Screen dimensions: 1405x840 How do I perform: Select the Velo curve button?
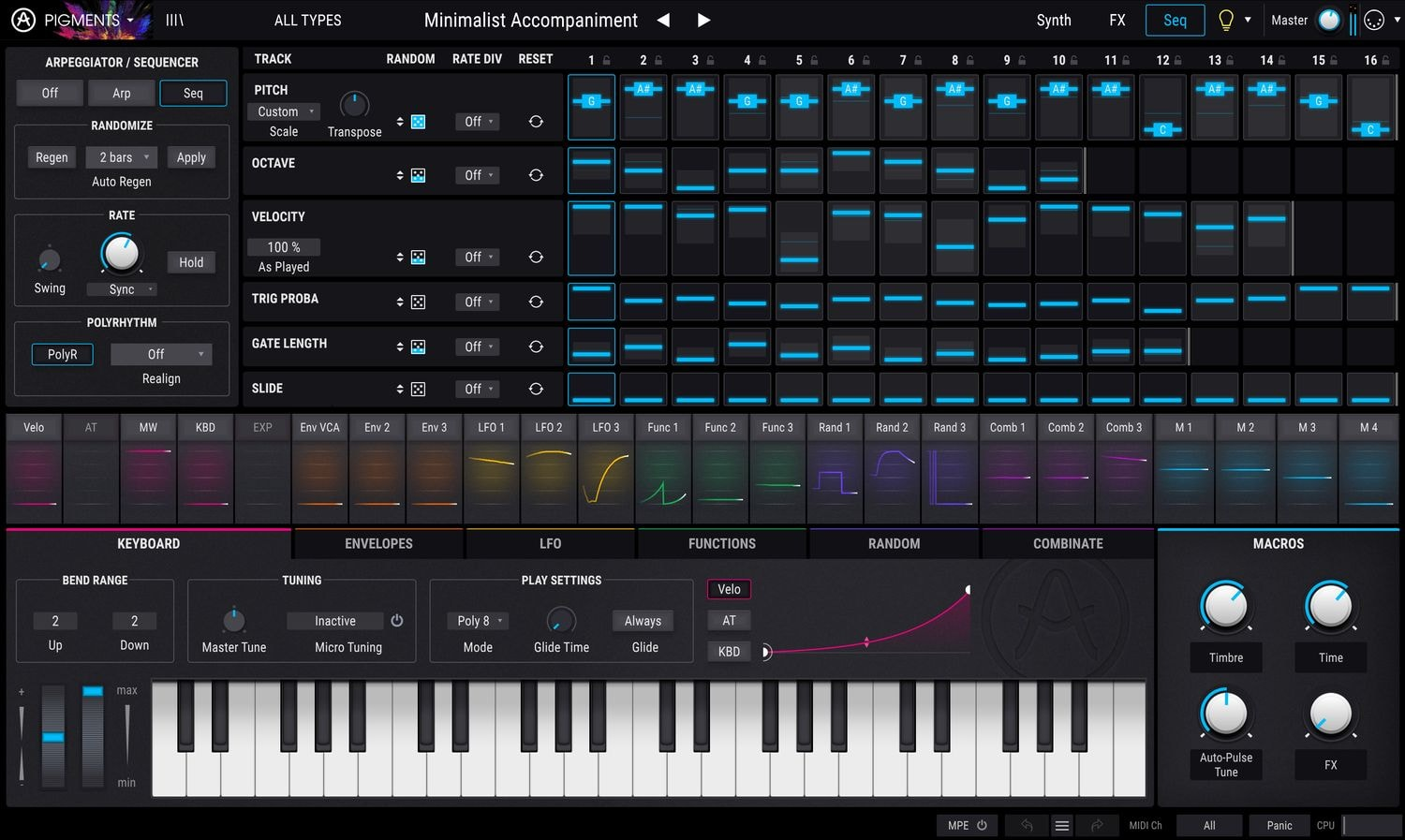(x=729, y=589)
